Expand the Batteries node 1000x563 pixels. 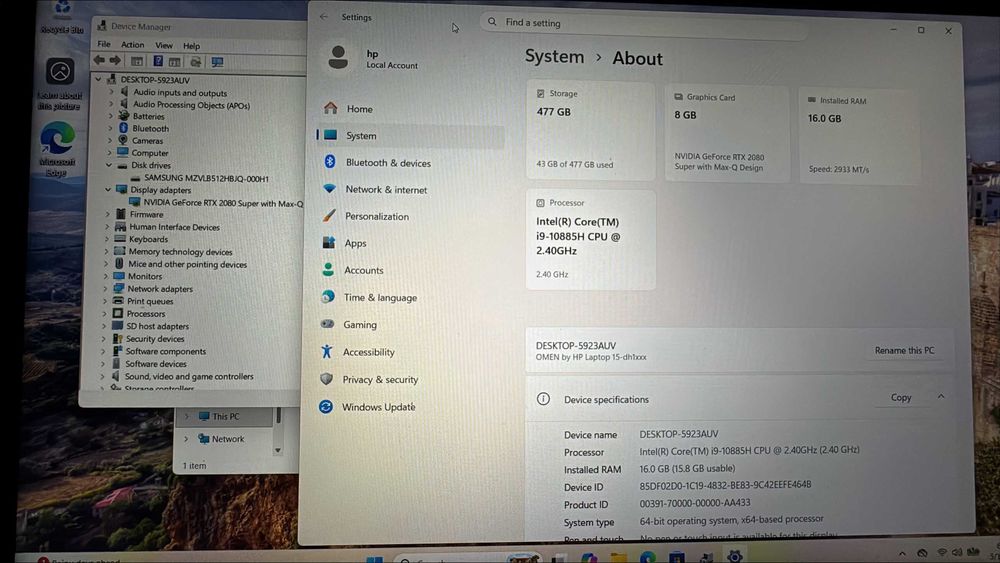[x=110, y=116]
